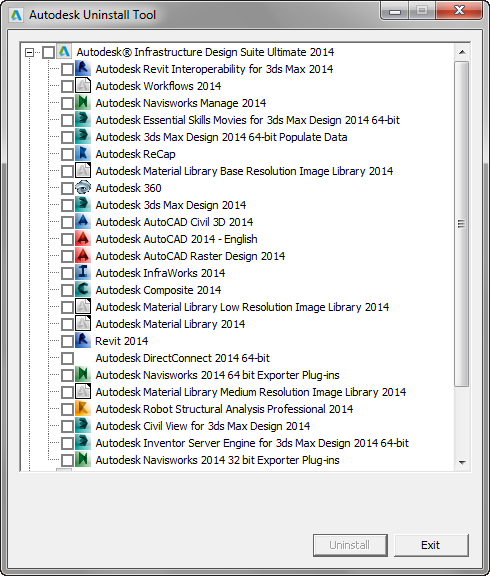Select 'Autodesk 3ds Max Design 2014 64-bit Populate Data' text

click(221, 137)
